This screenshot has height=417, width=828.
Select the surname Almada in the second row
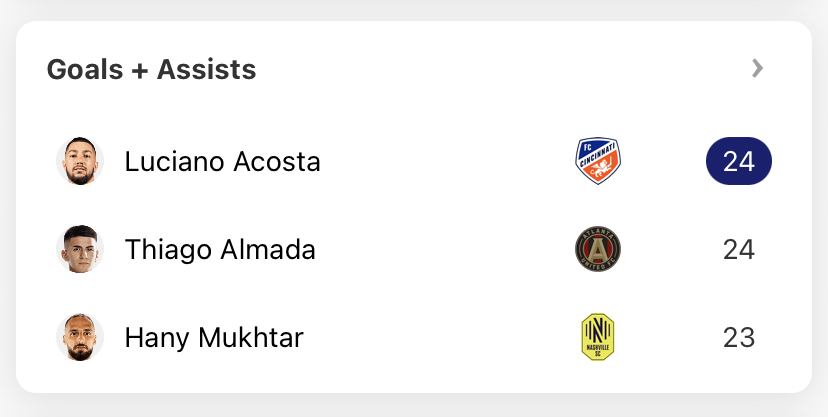coord(268,250)
